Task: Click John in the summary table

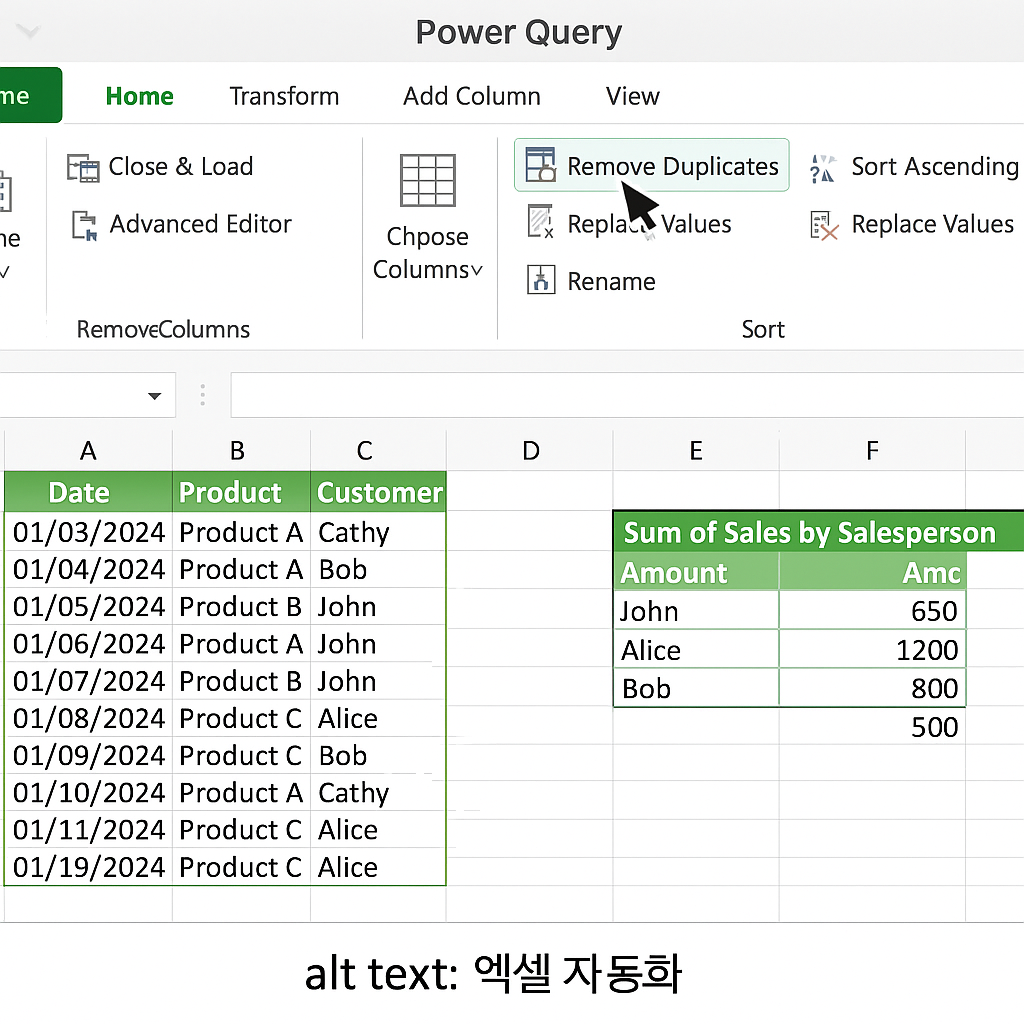Action: pyautogui.click(x=696, y=611)
